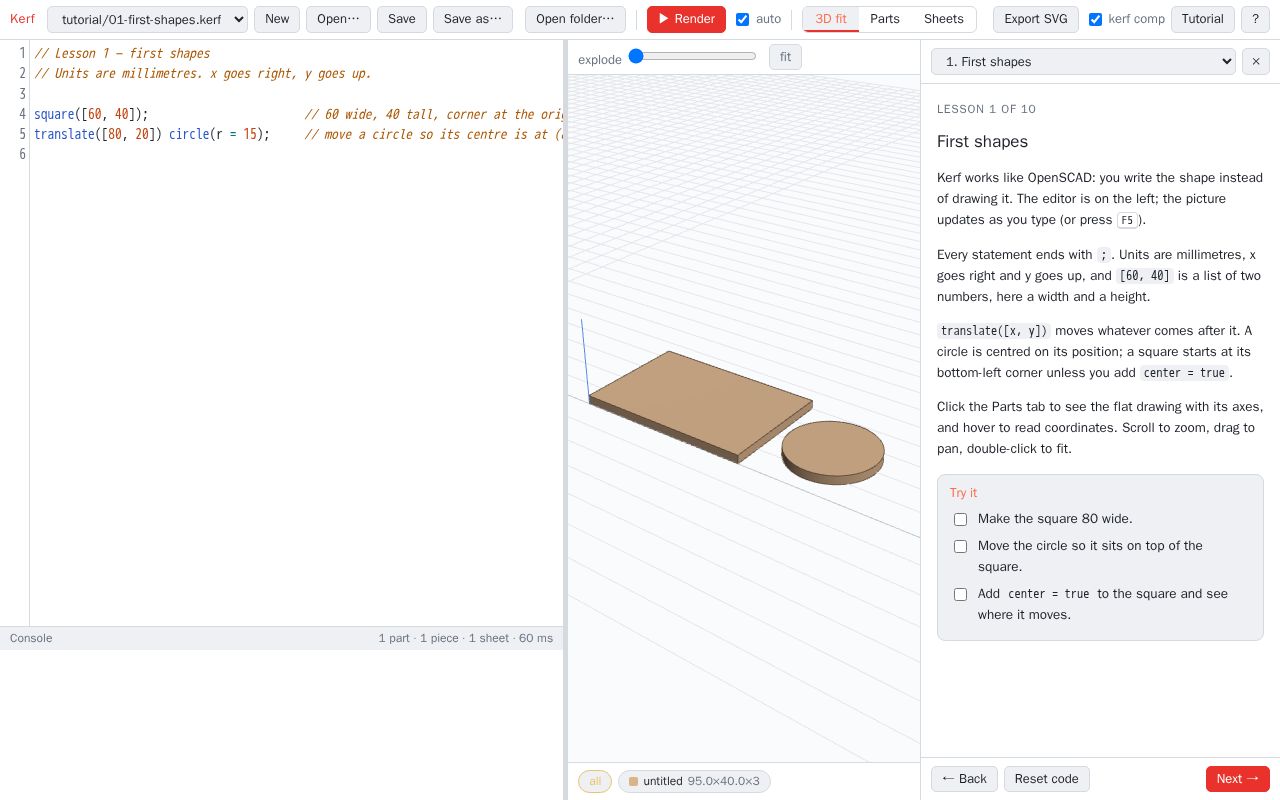Click Export SVG
Viewport: 1280px width, 800px height.
(1036, 19)
